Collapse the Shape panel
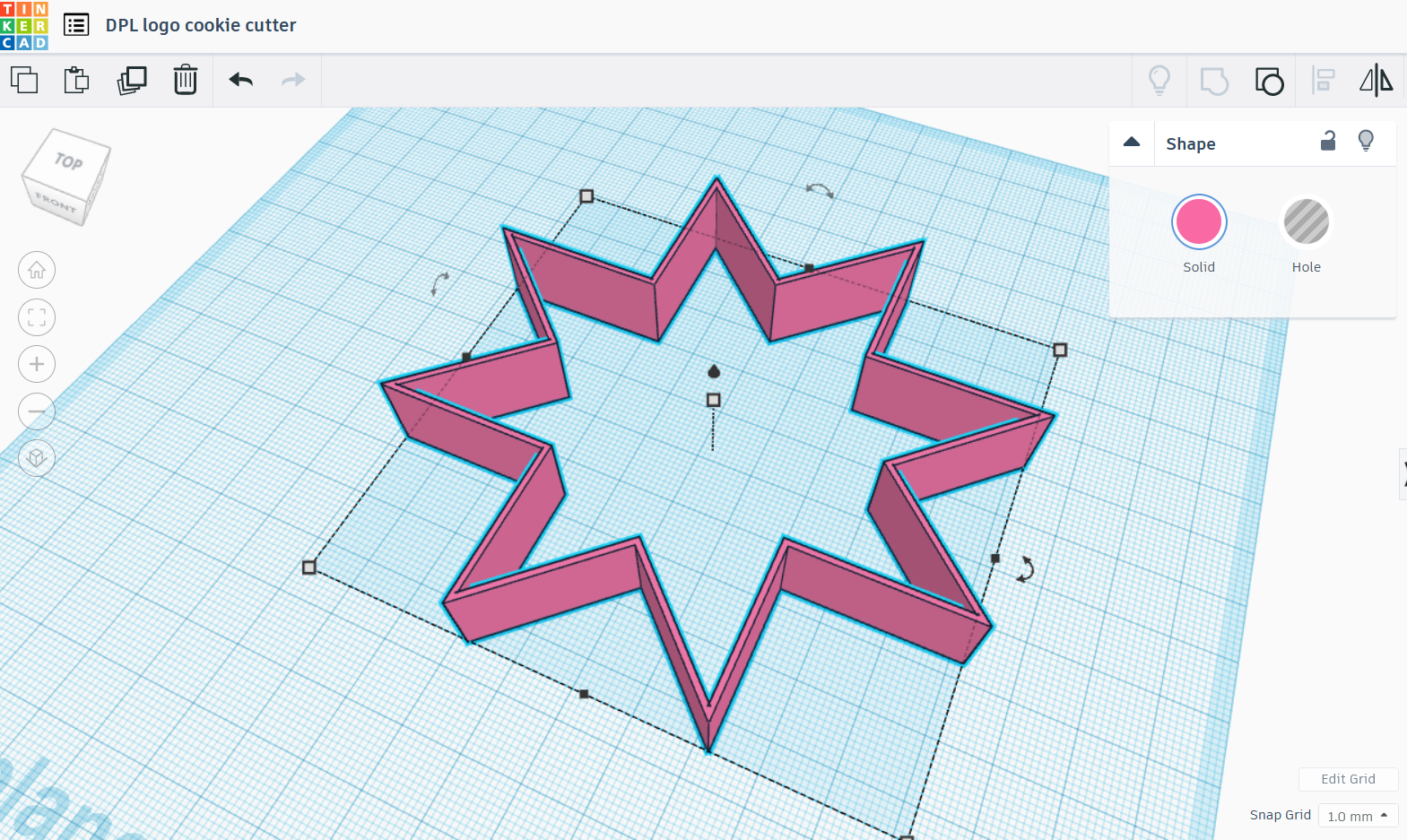This screenshot has height=840, width=1407. coord(1132,143)
